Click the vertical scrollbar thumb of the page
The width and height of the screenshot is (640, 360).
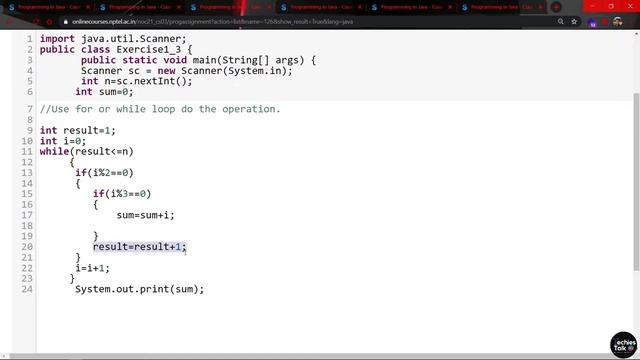click(x=636, y=182)
